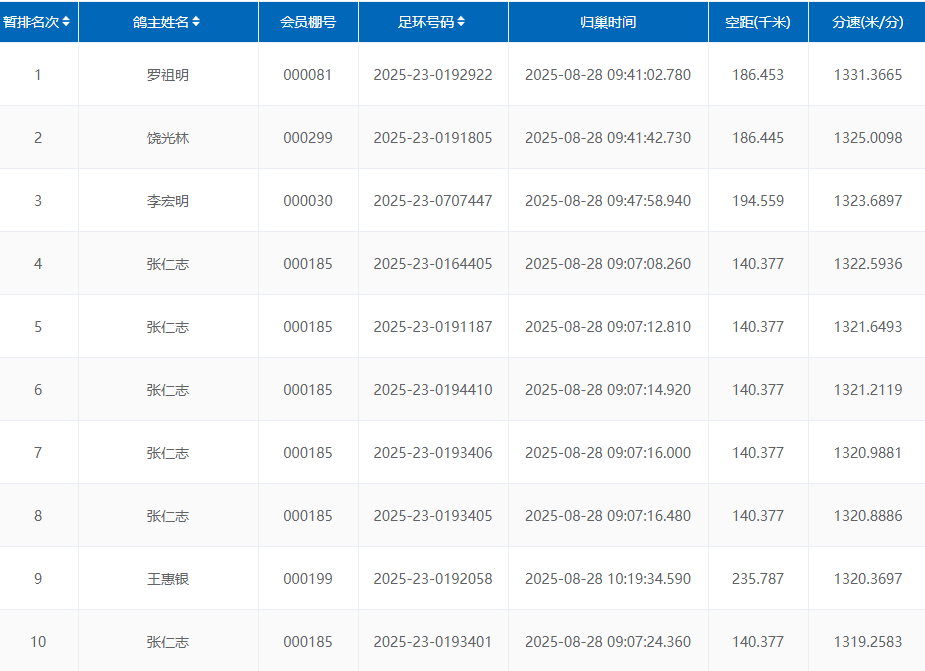
Task: Select ring number 2025-23-0164405
Action: [433, 264]
